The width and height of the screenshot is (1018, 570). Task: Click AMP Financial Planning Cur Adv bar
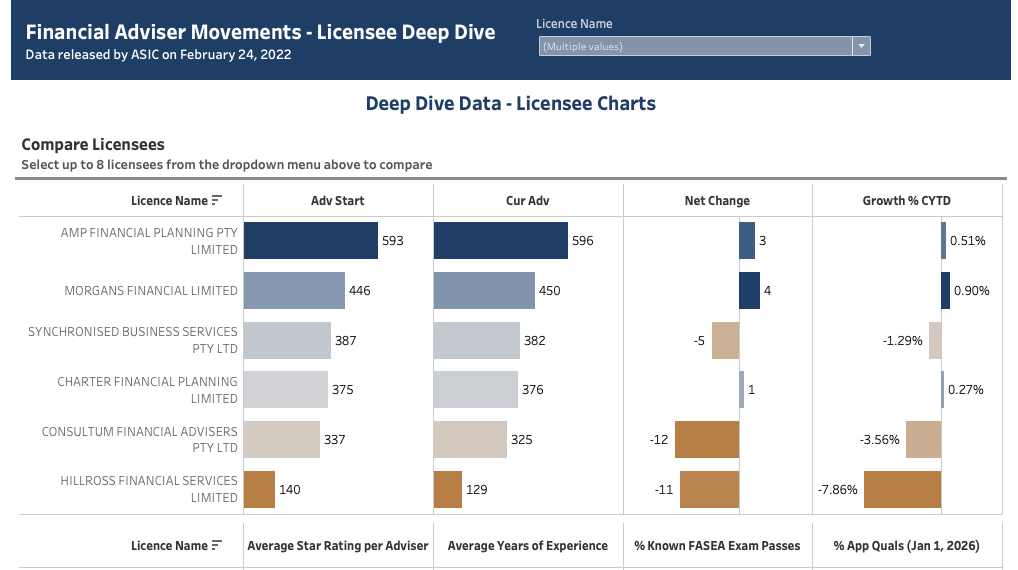[501, 241]
